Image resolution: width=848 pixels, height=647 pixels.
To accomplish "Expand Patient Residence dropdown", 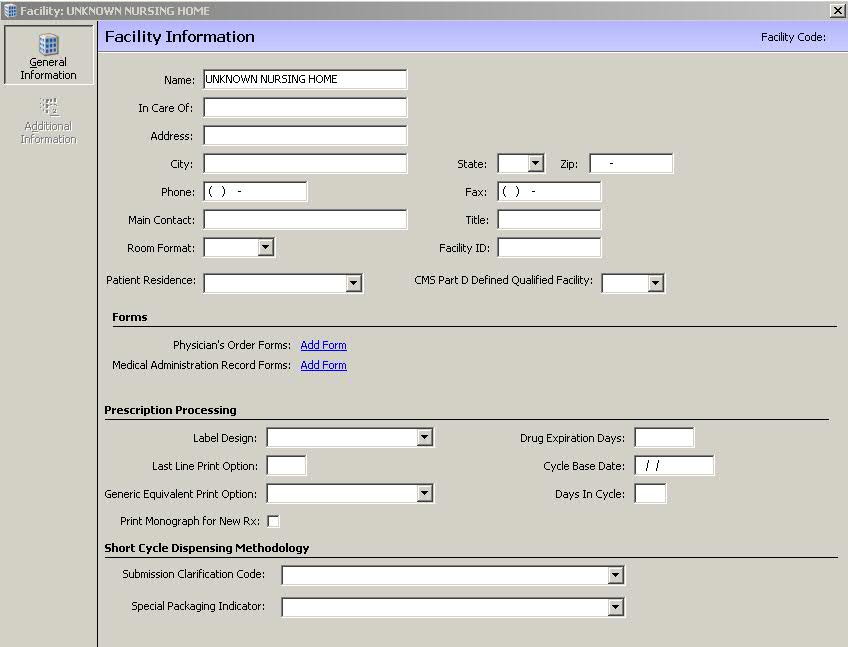I will pyautogui.click(x=354, y=283).
